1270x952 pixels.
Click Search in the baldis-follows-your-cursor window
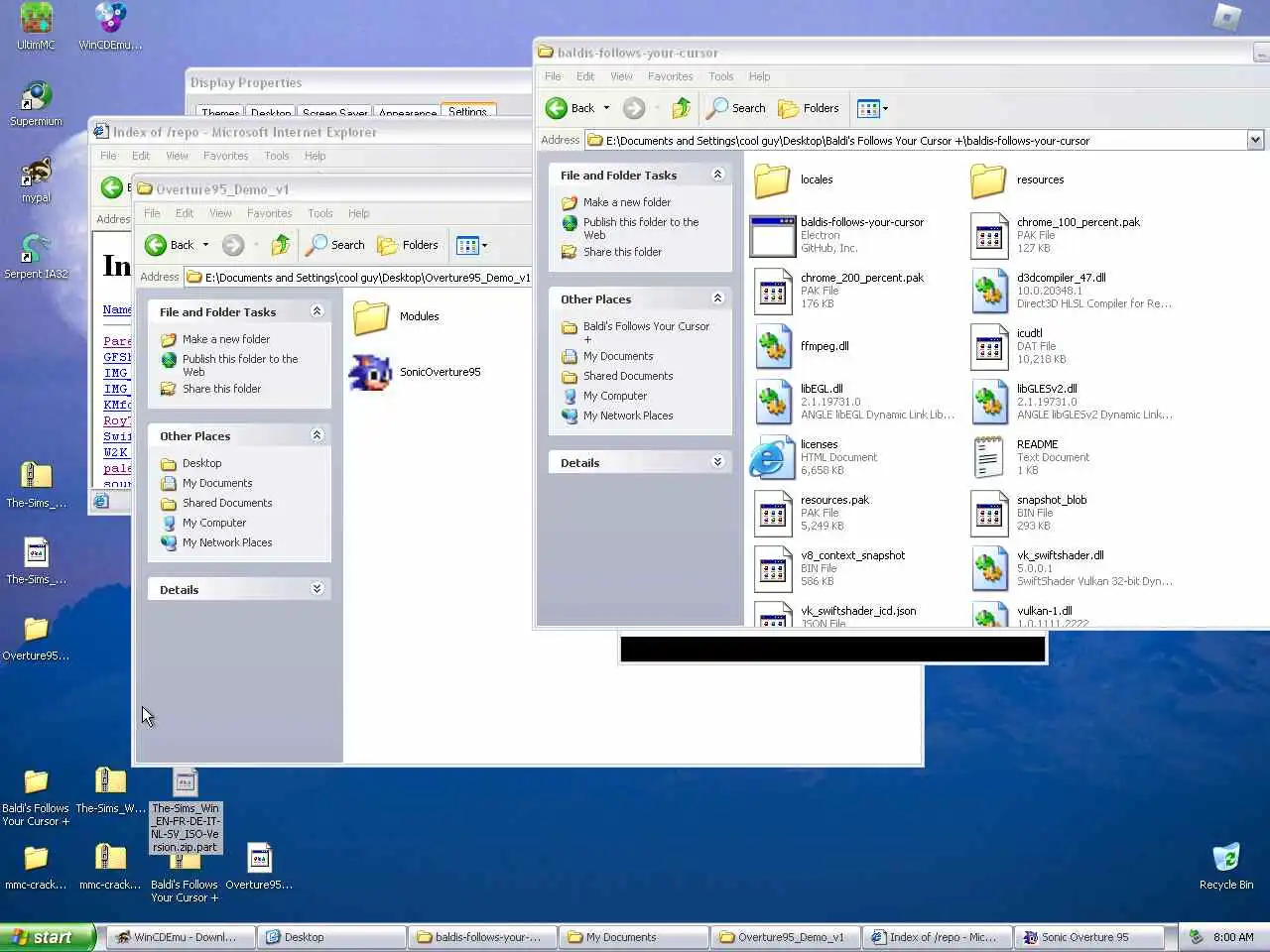click(736, 108)
